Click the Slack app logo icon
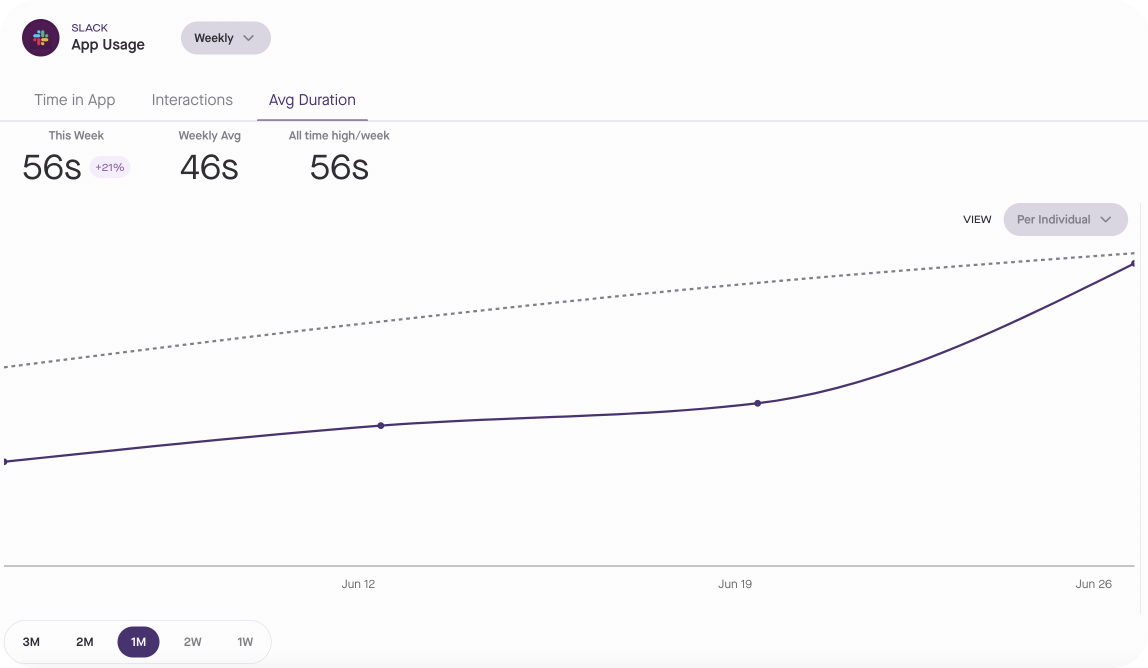 (x=40, y=37)
